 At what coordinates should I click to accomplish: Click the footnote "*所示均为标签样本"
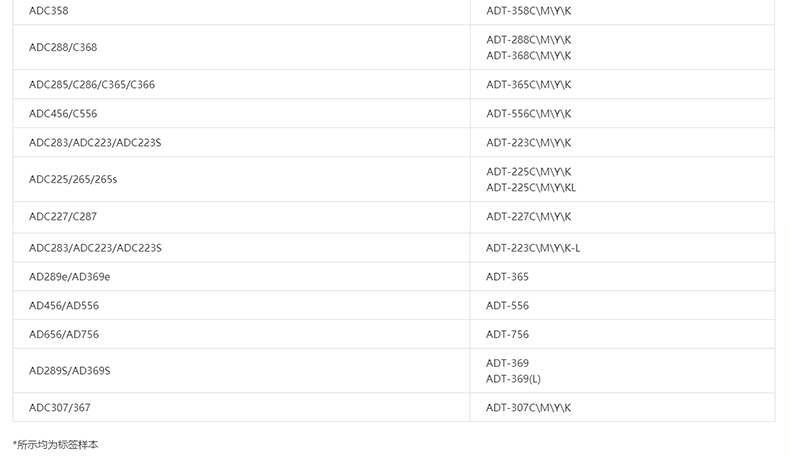(x=56, y=445)
